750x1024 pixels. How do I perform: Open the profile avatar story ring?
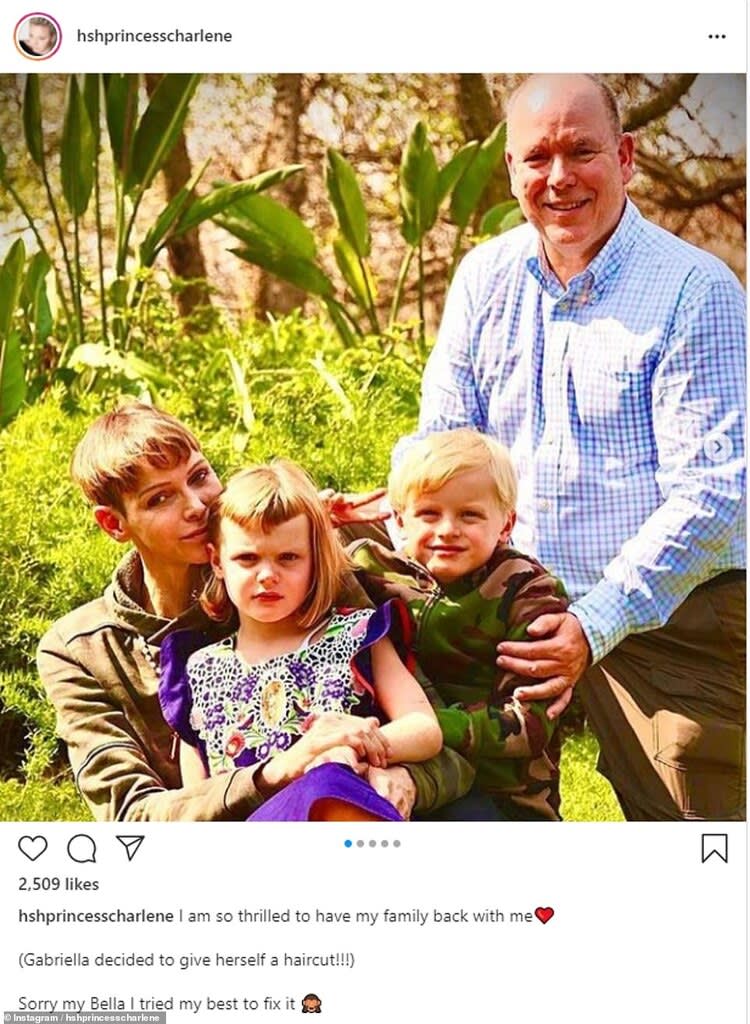click(x=38, y=37)
